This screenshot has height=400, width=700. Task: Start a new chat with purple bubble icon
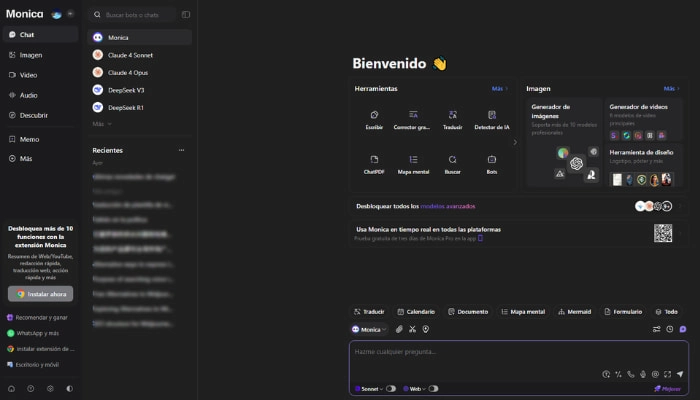pyautogui.click(x=683, y=329)
